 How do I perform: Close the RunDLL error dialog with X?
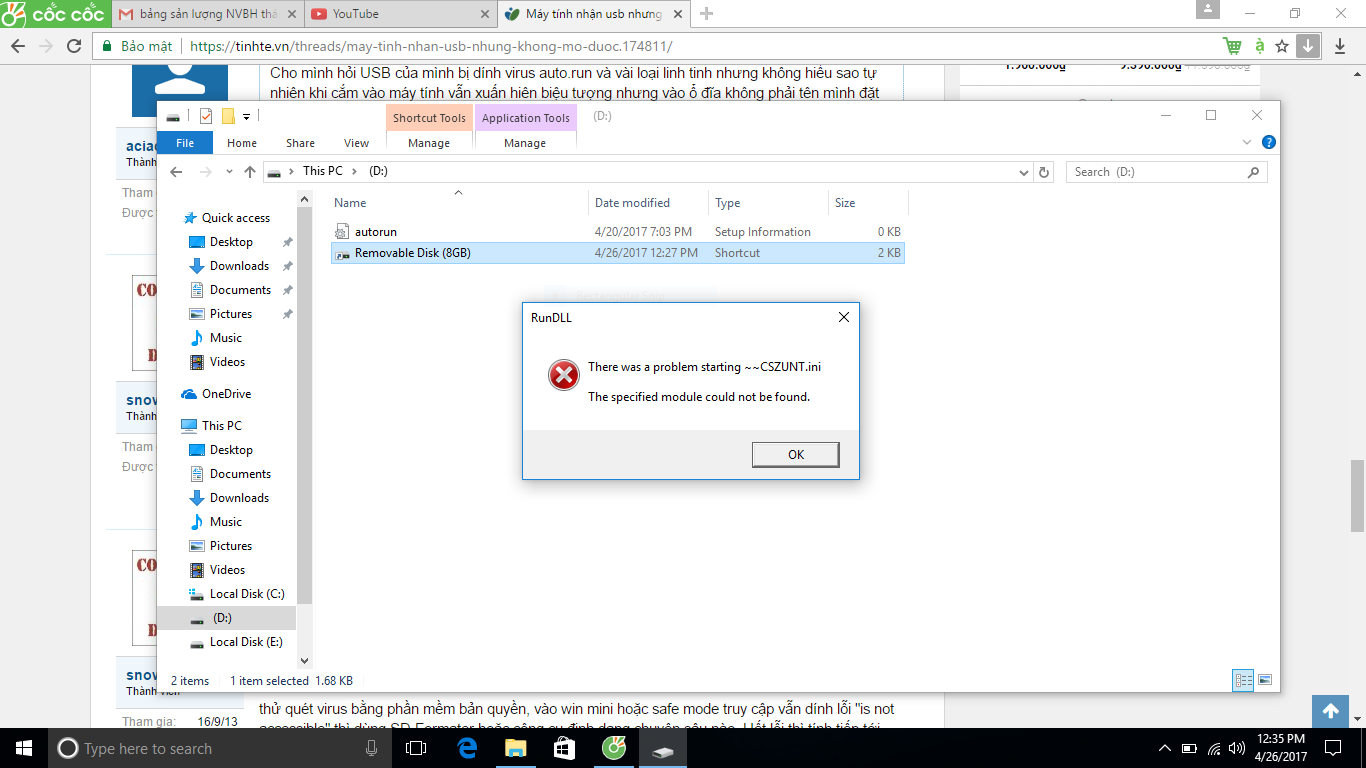[843, 317]
